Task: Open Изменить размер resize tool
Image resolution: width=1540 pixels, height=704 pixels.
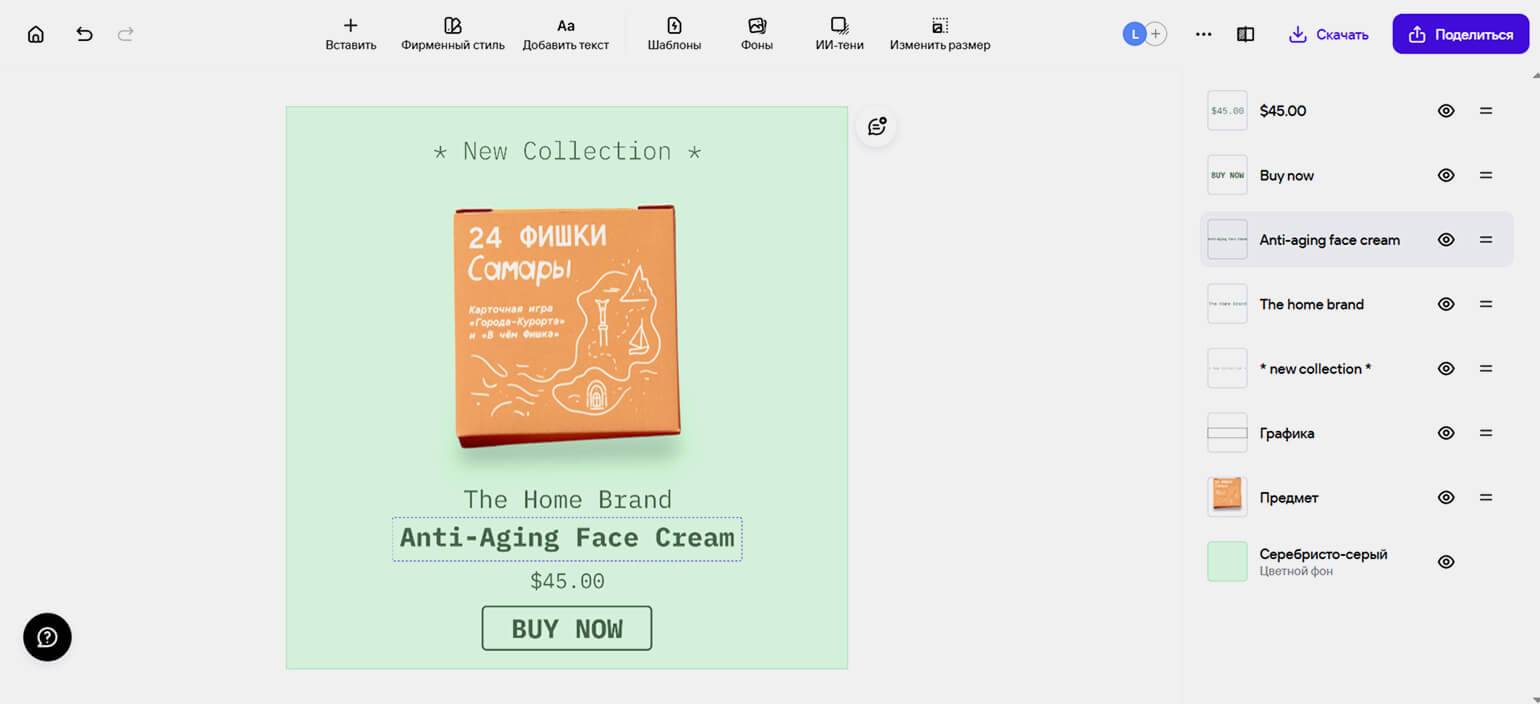Action: point(940,34)
